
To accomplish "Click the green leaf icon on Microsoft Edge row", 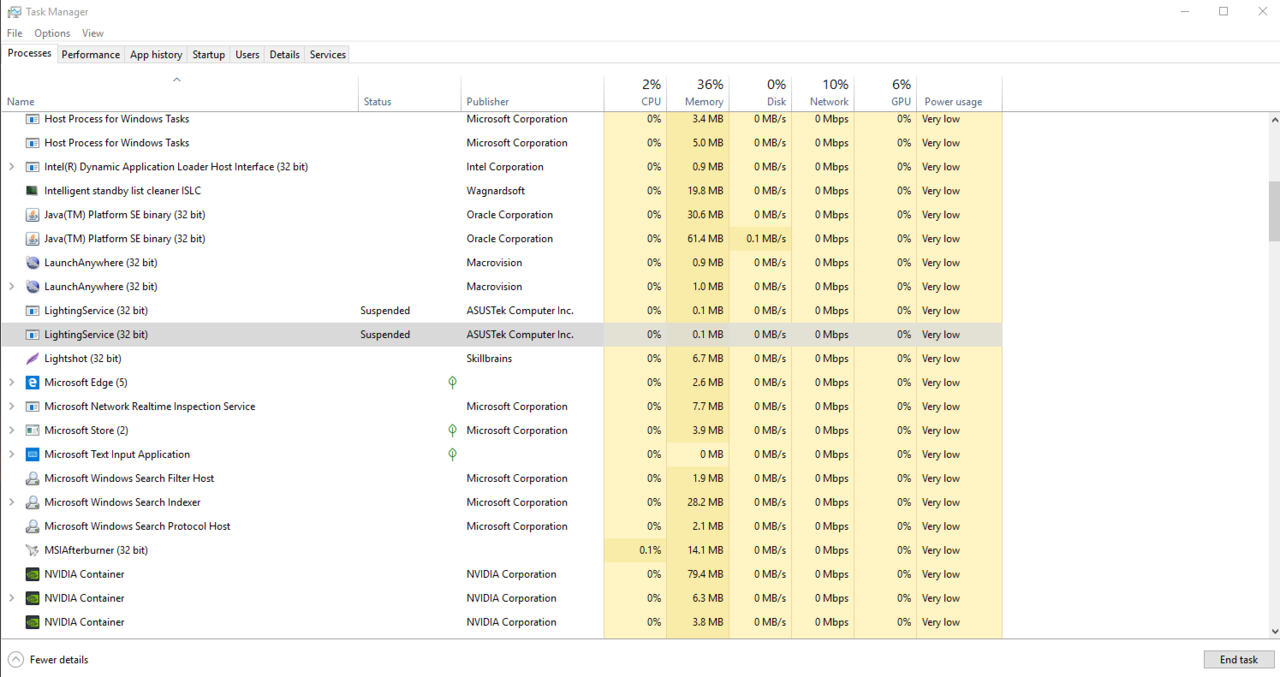I will [x=452, y=383].
